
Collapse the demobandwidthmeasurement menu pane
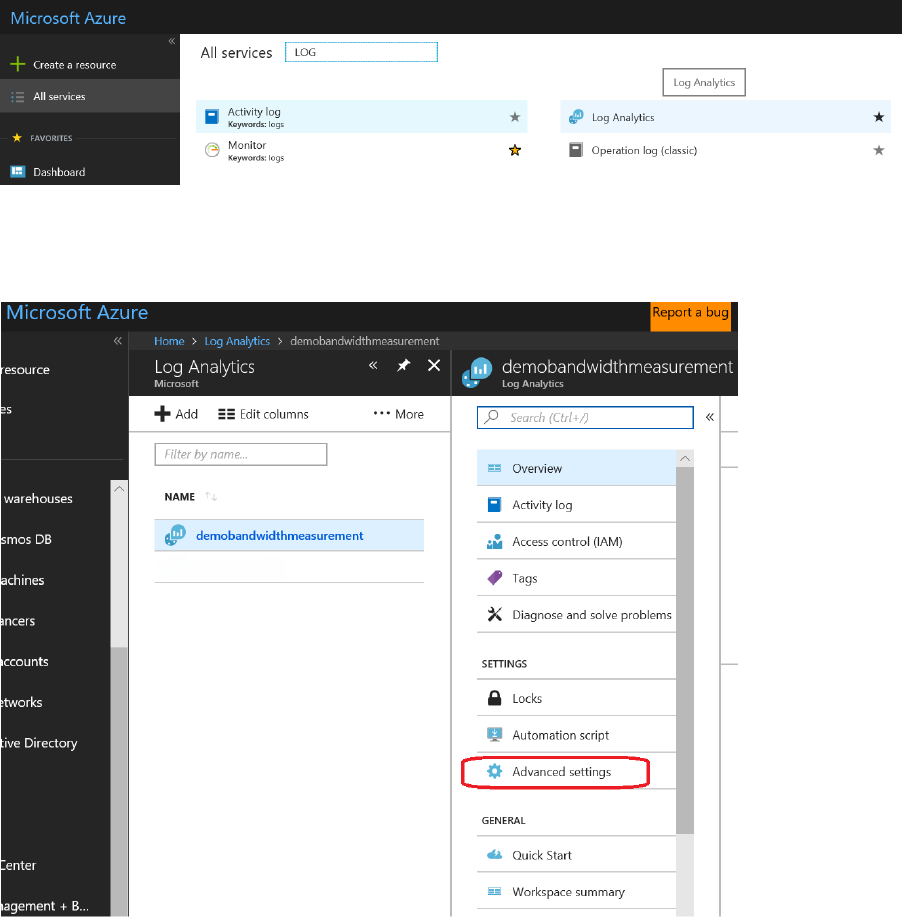coord(709,417)
